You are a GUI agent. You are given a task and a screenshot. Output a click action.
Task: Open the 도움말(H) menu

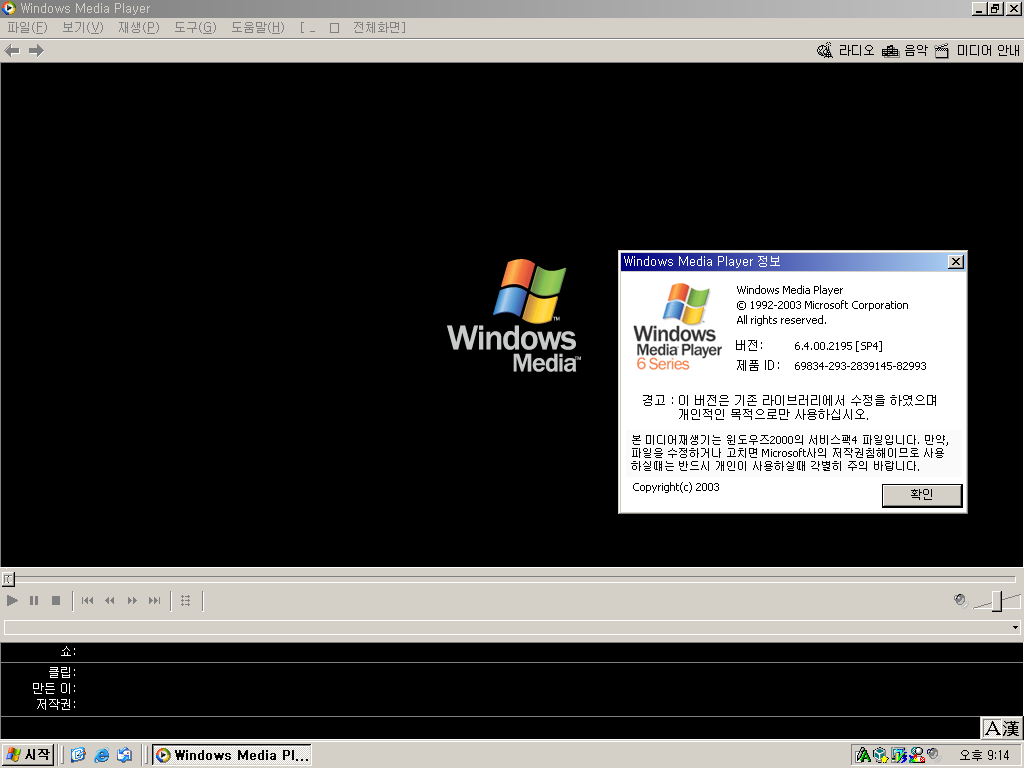point(257,27)
